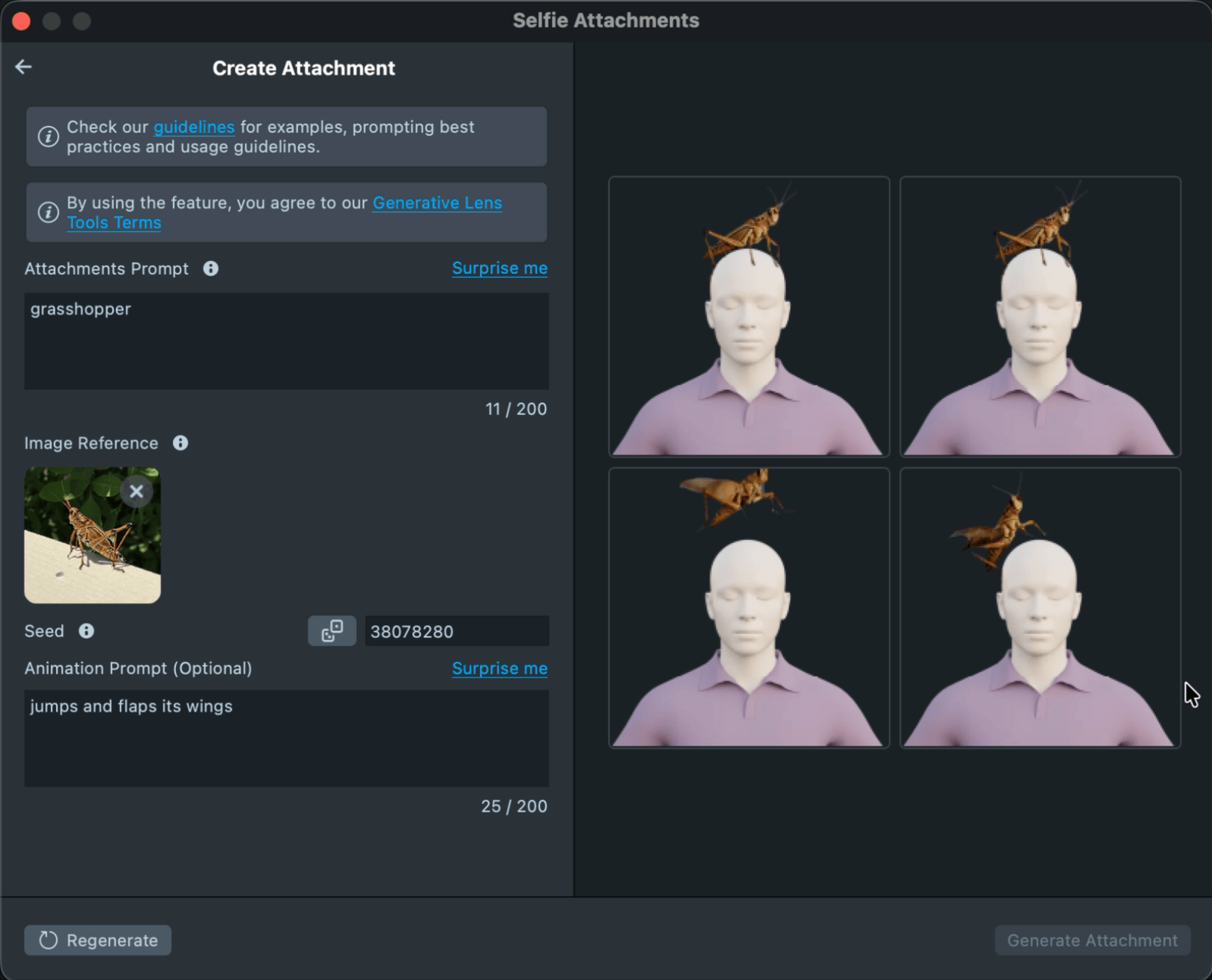Click the Seed info icon
The image size is (1212, 980).
click(86, 631)
